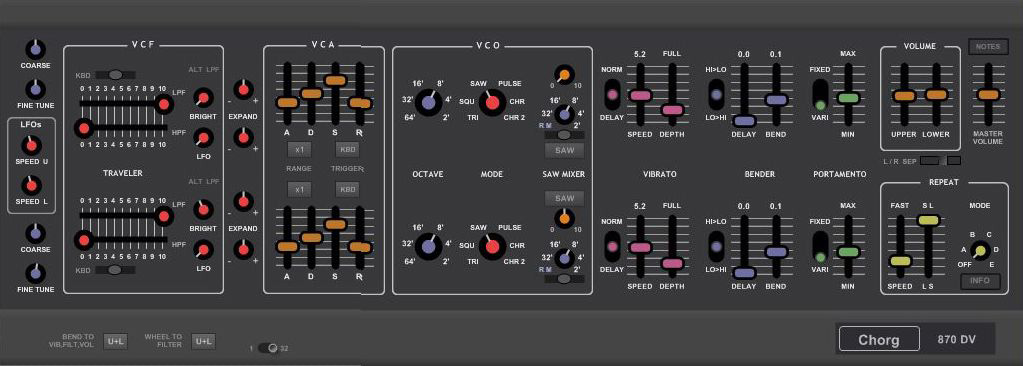Toggle the 1/32 voices switch
1023x366 pixels.
[268, 348]
